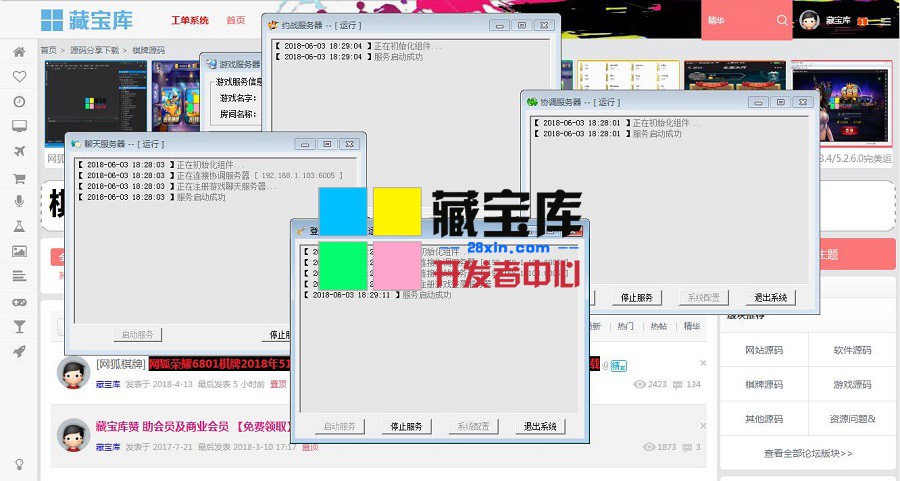Screen dimensions: 900x481
Task: Open the 工单系统 navigation menu item
Action: click(190, 20)
